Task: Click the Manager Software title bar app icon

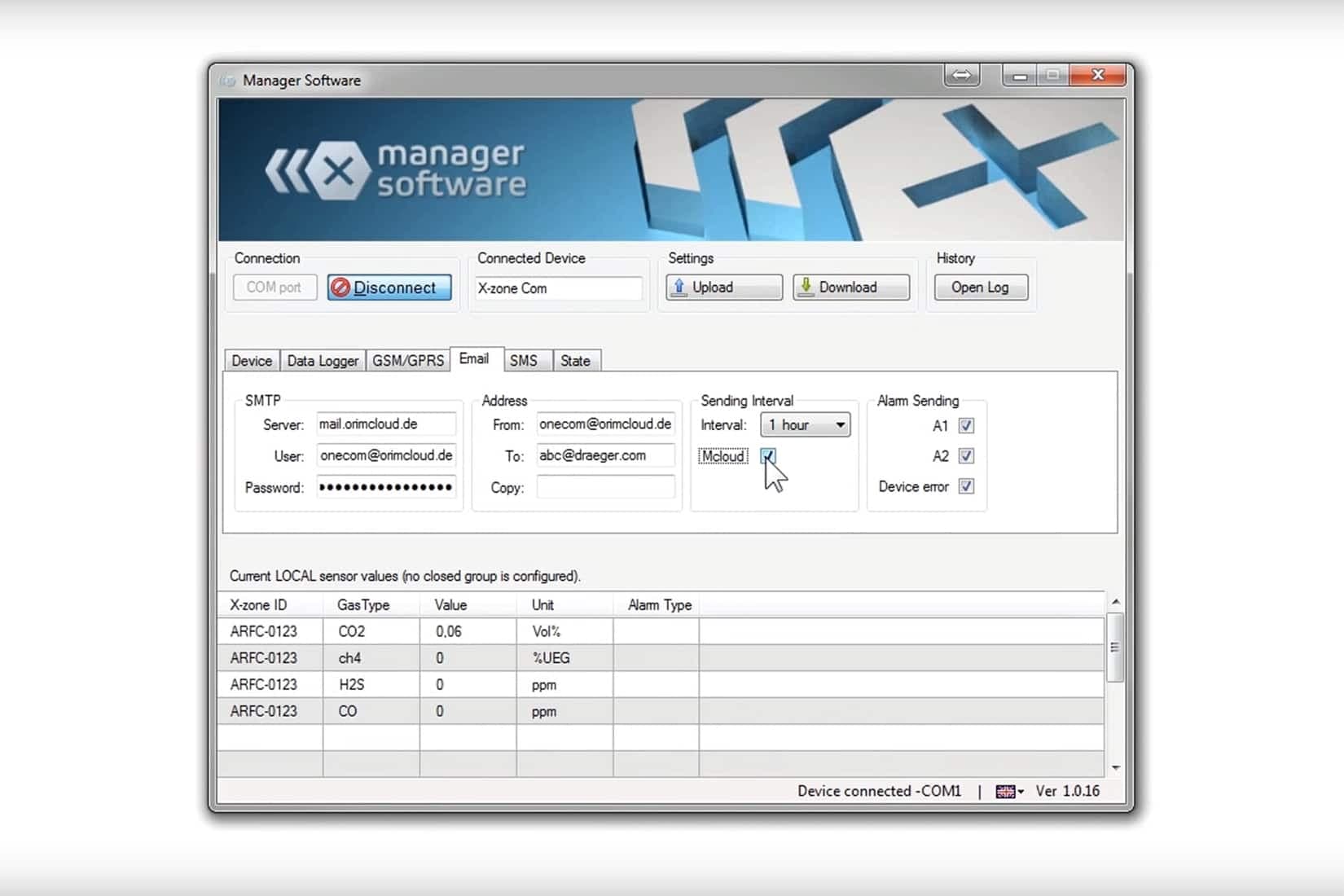Action: tap(229, 81)
